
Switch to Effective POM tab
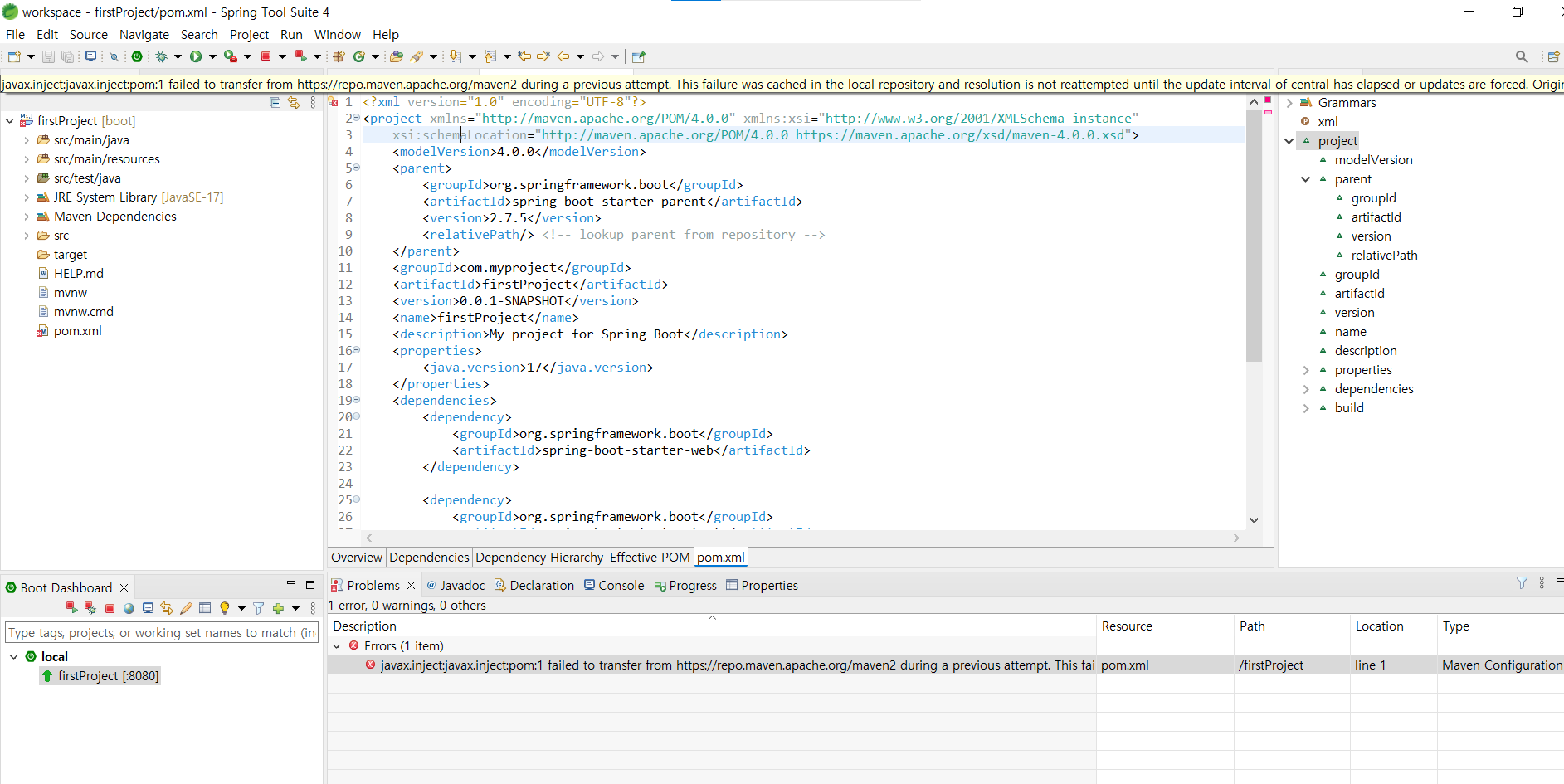pyautogui.click(x=650, y=558)
